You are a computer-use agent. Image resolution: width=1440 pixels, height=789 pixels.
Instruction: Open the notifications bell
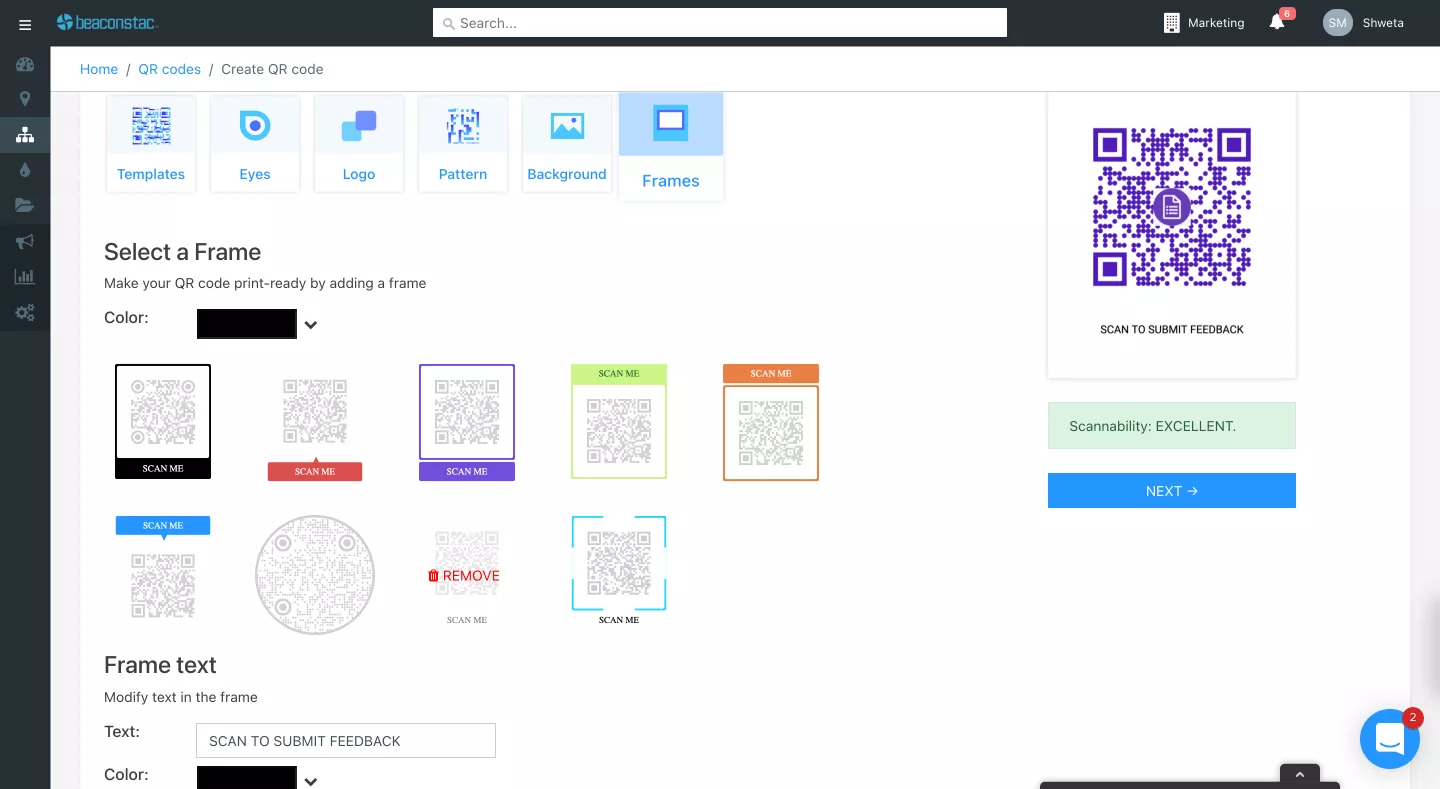(1277, 22)
